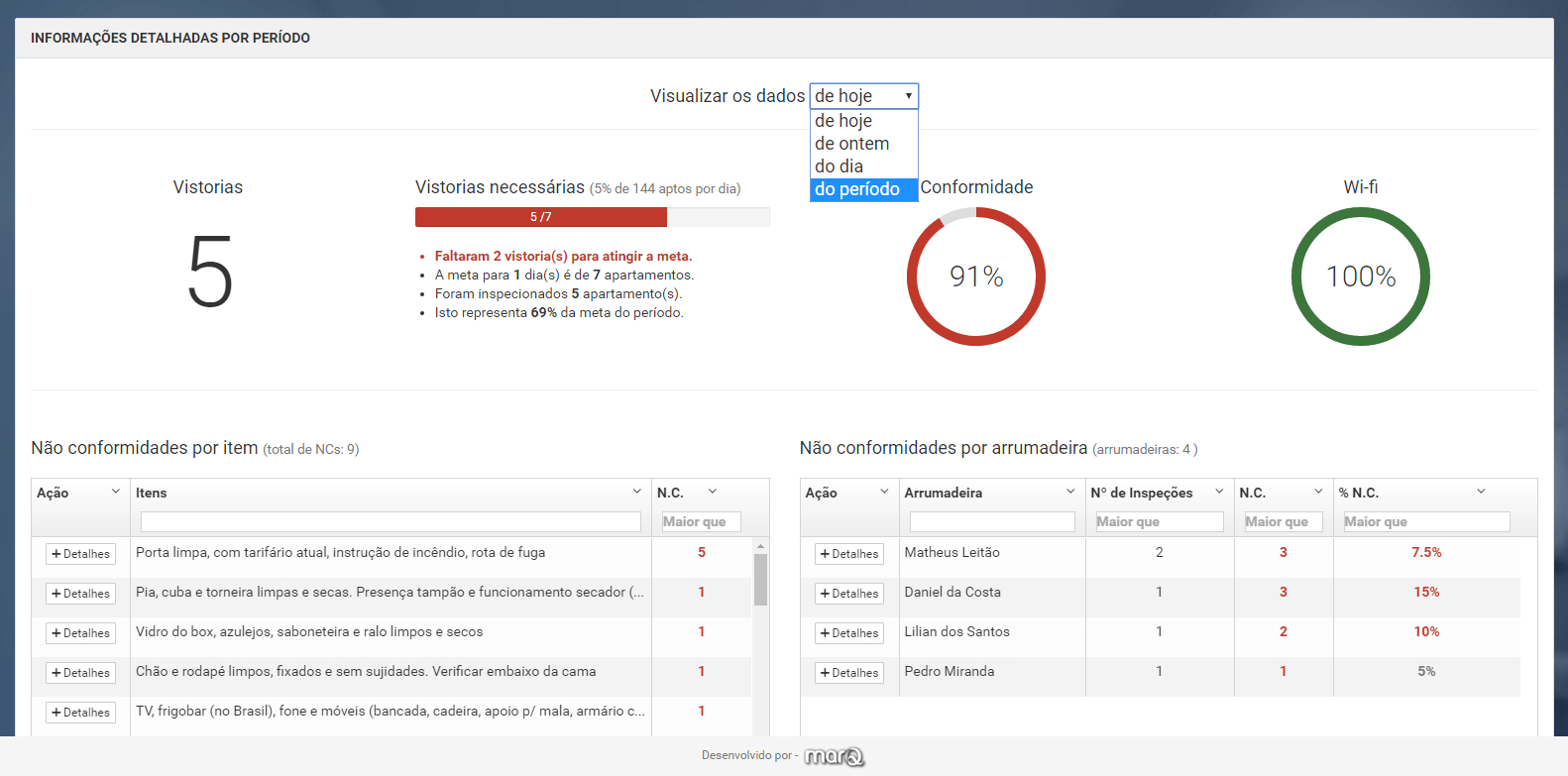Choose 'de ontem' option in the list
The image size is (1568, 776).
pos(852,144)
